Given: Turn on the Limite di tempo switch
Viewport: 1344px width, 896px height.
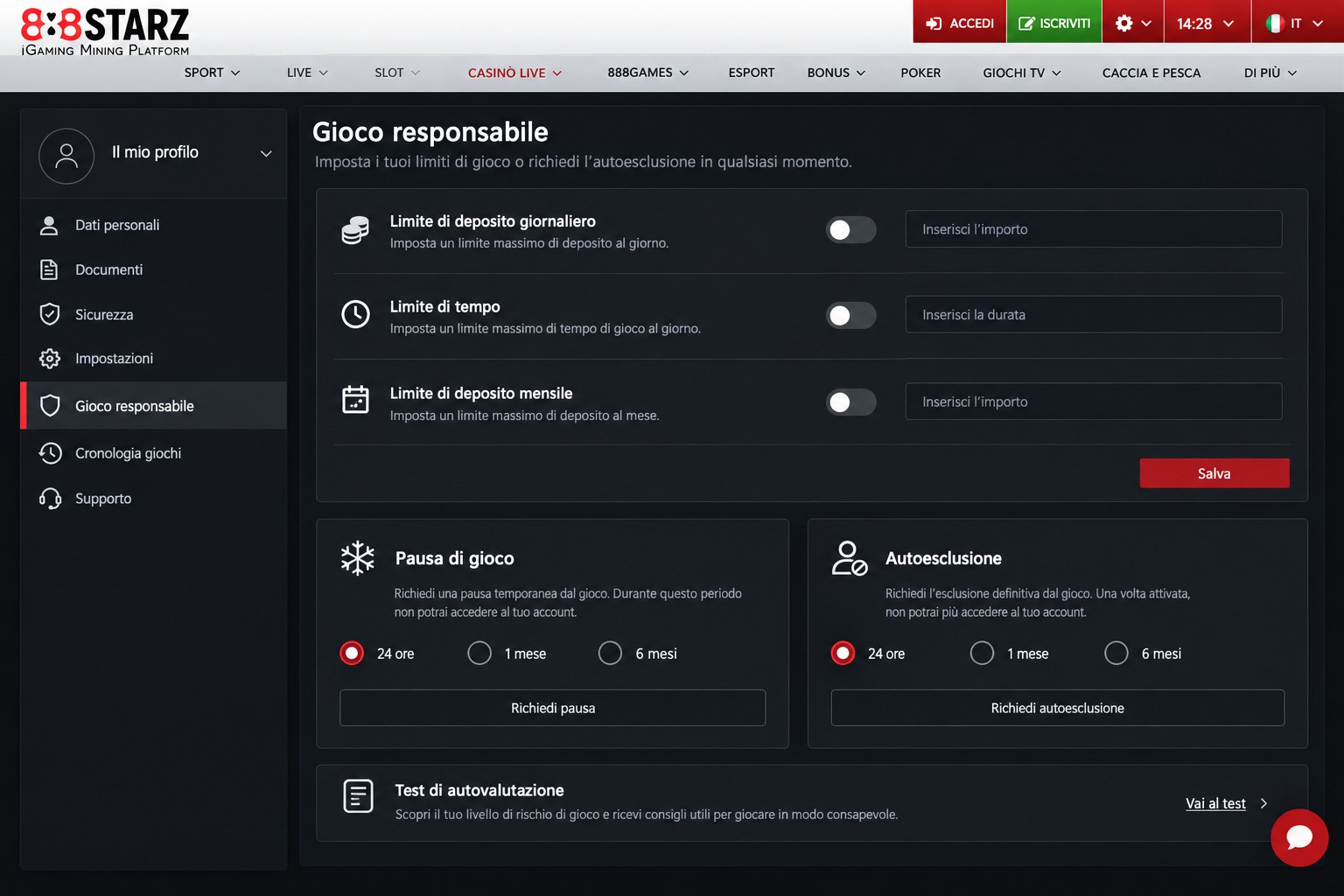Looking at the screenshot, I should click(x=851, y=315).
